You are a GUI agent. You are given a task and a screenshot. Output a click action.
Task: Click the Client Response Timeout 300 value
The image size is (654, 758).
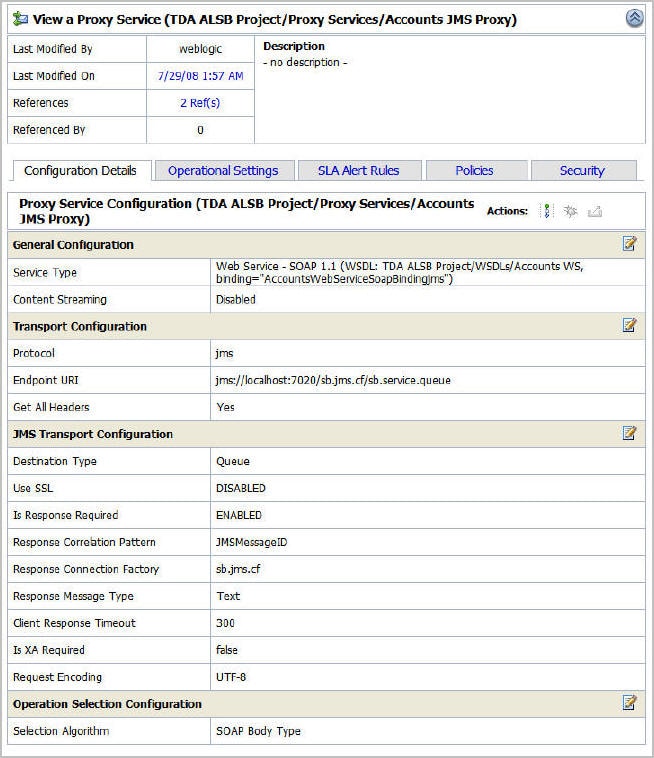pos(225,623)
